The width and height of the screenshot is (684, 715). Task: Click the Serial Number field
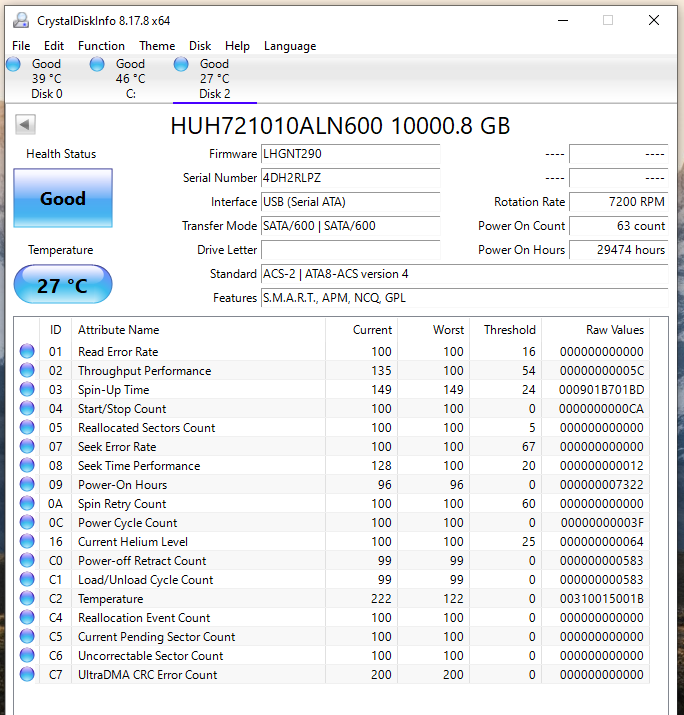[349, 178]
